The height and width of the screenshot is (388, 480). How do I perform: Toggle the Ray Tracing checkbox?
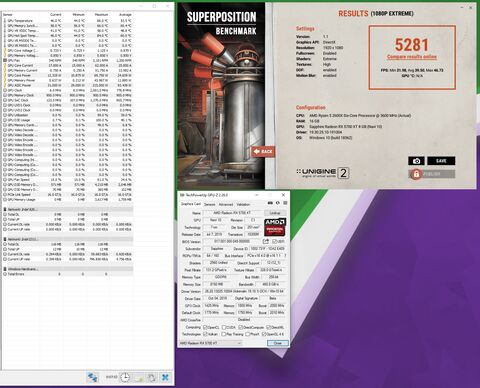(224, 334)
